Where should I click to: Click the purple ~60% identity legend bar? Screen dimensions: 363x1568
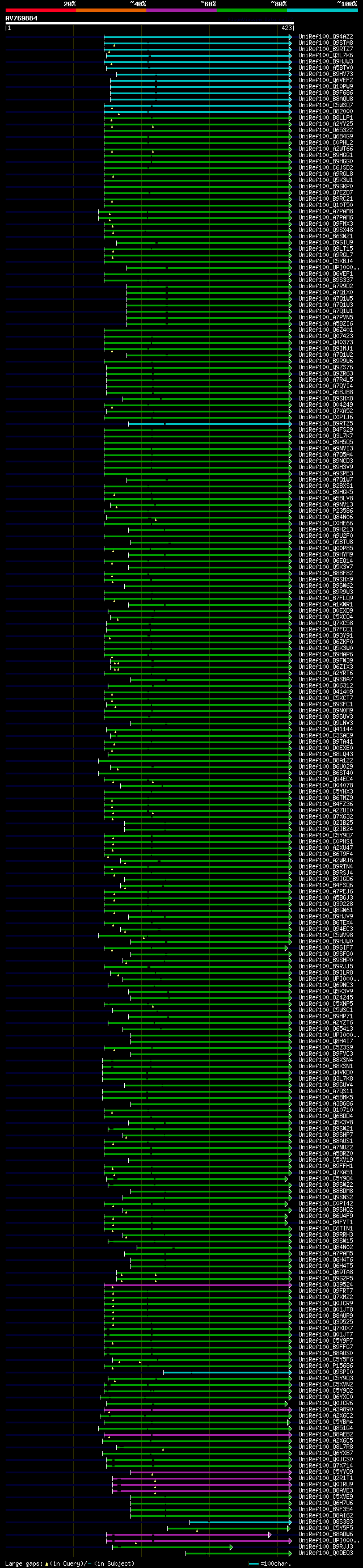(x=181, y=10)
